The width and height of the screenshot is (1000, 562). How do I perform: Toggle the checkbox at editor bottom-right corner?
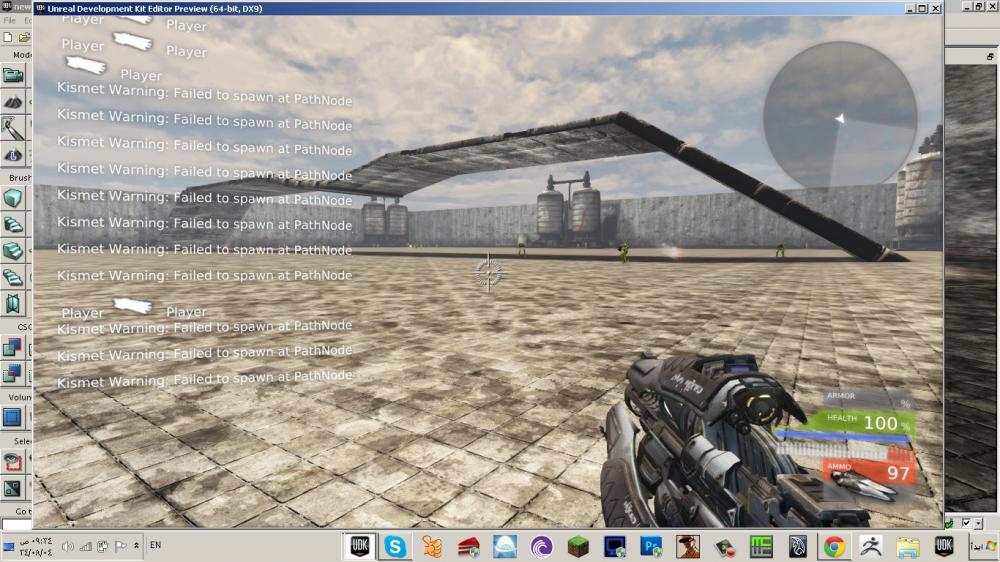966,522
